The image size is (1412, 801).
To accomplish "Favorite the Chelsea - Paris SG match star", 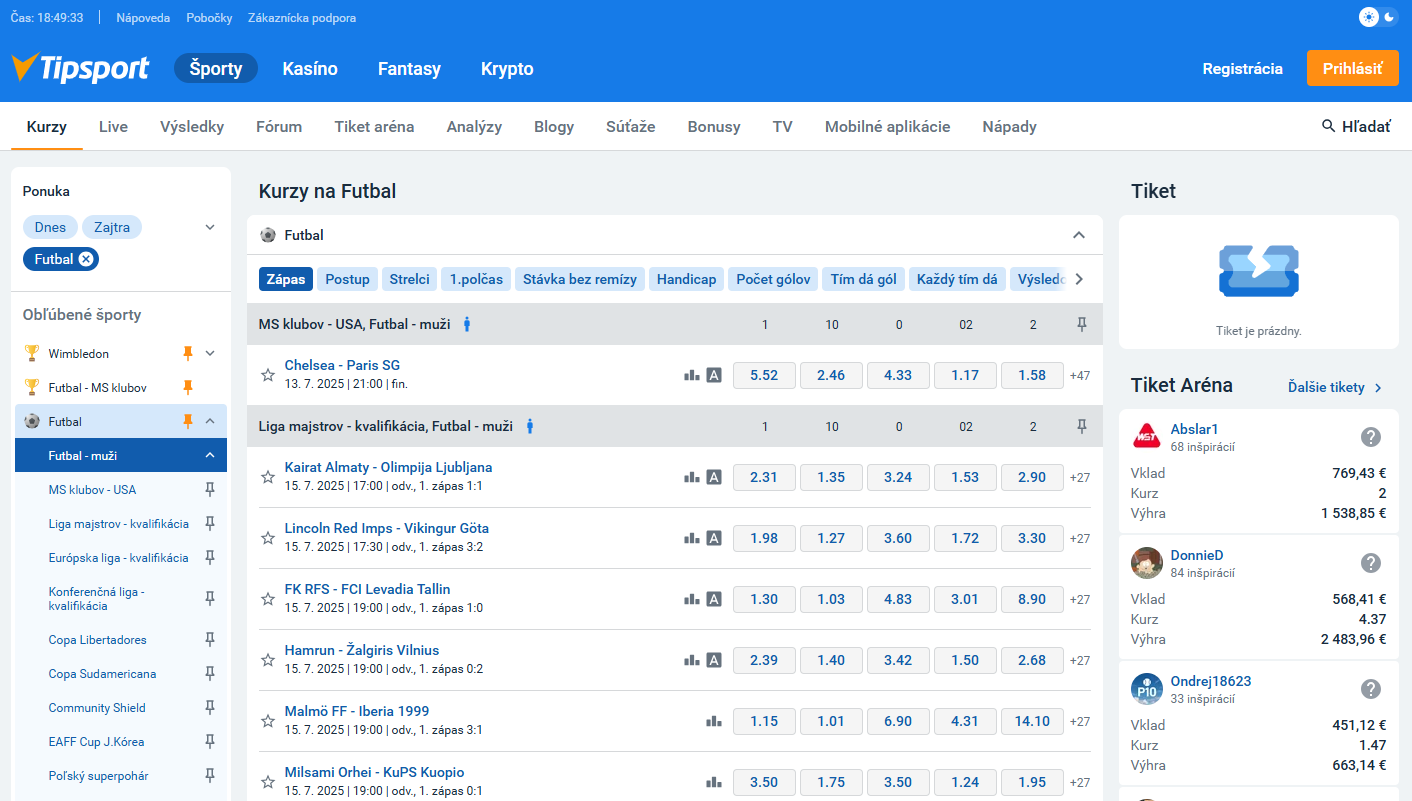I will [x=268, y=375].
